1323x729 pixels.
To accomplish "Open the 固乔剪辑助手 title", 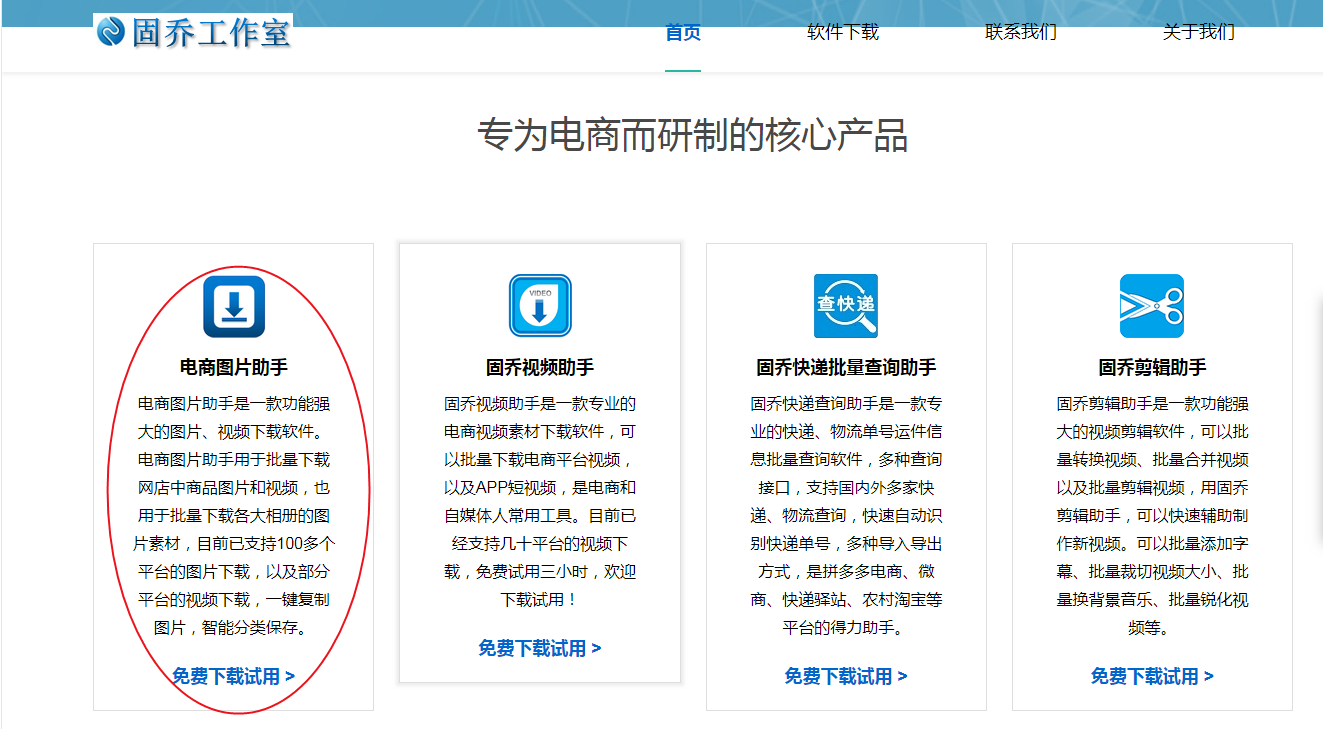I will click(1152, 367).
